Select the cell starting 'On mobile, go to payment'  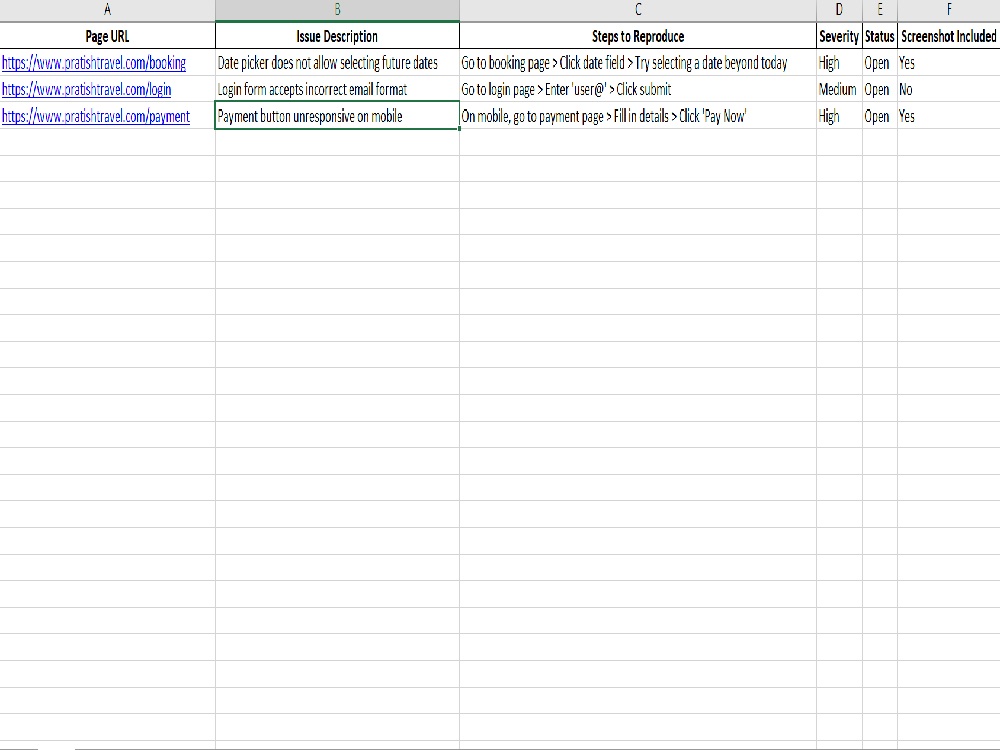(638, 115)
